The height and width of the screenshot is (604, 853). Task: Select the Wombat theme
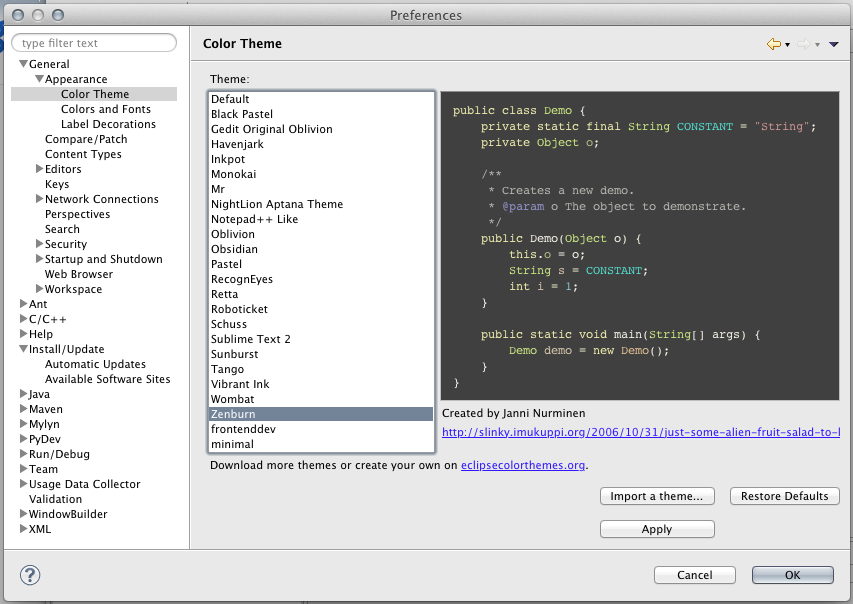321,399
